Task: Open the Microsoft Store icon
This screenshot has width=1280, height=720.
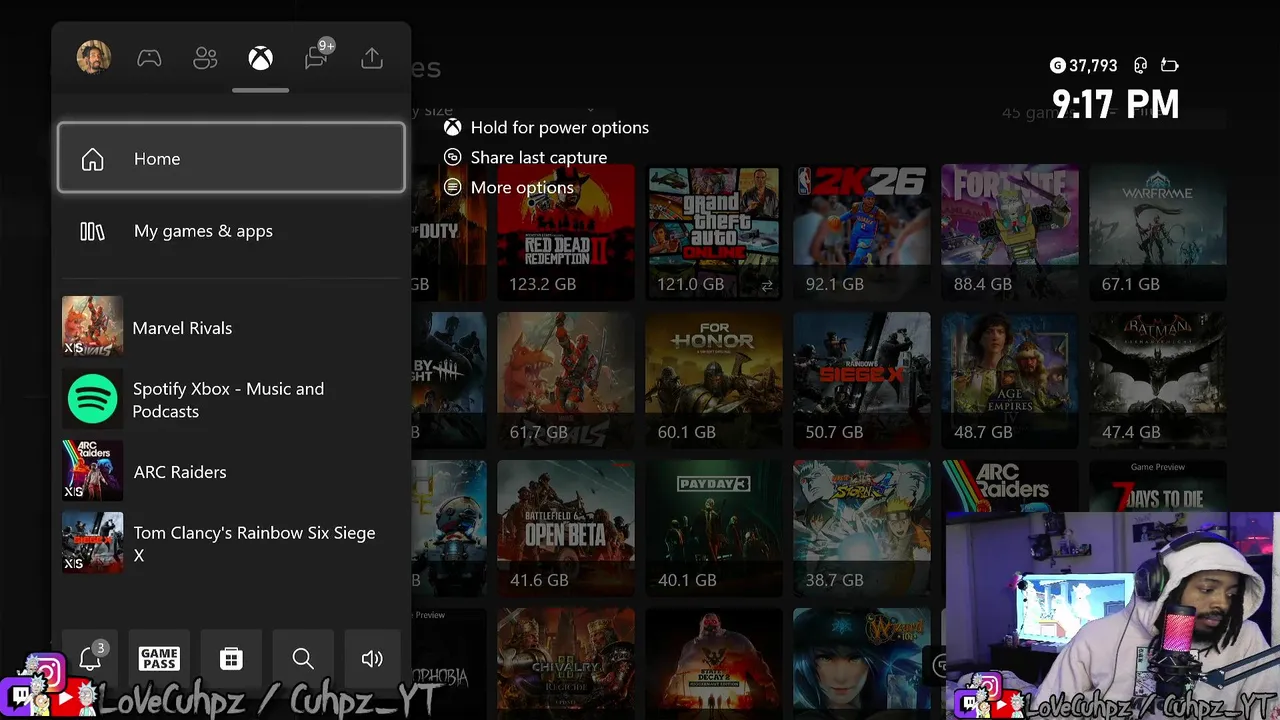Action: (x=231, y=658)
